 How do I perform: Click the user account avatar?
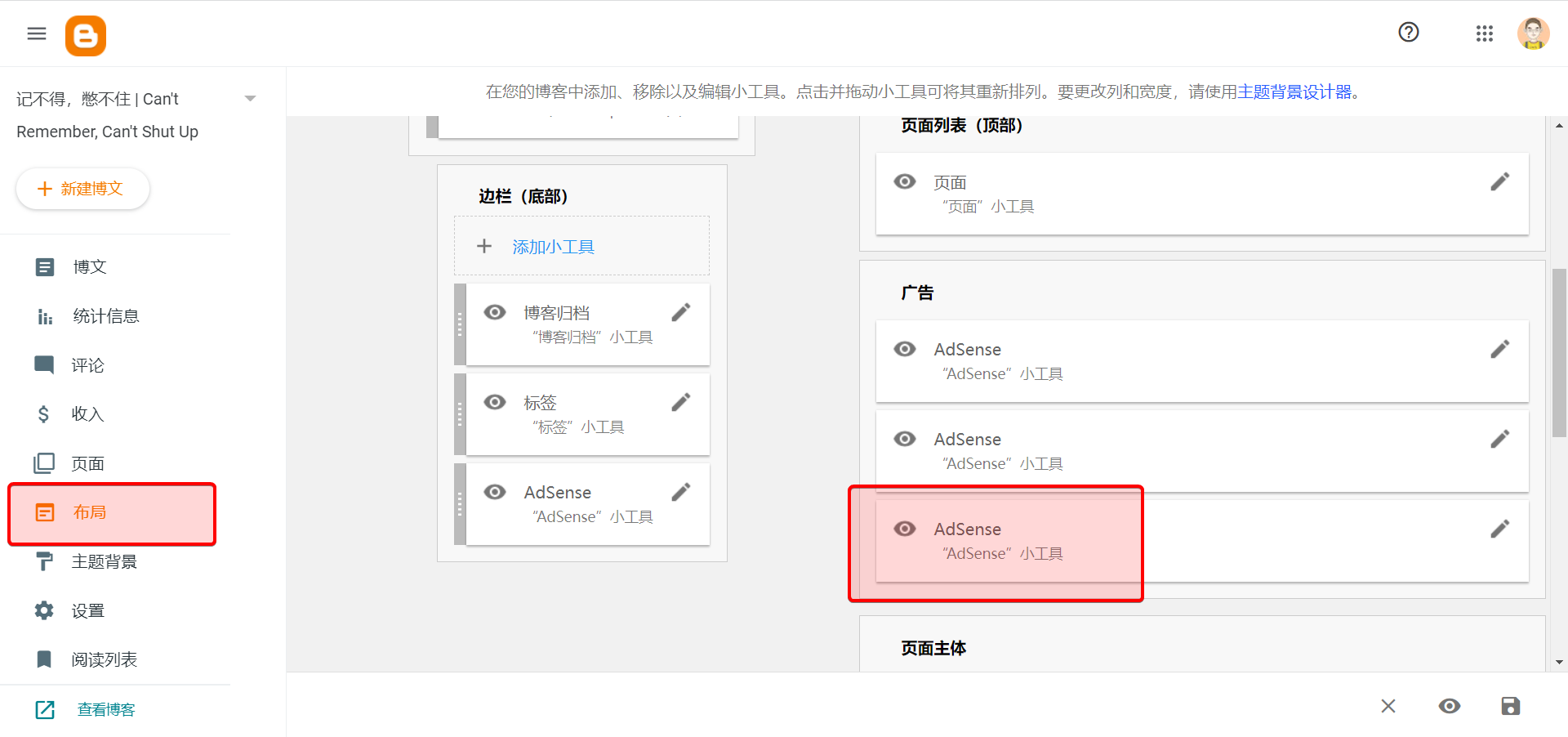coord(1532,33)
